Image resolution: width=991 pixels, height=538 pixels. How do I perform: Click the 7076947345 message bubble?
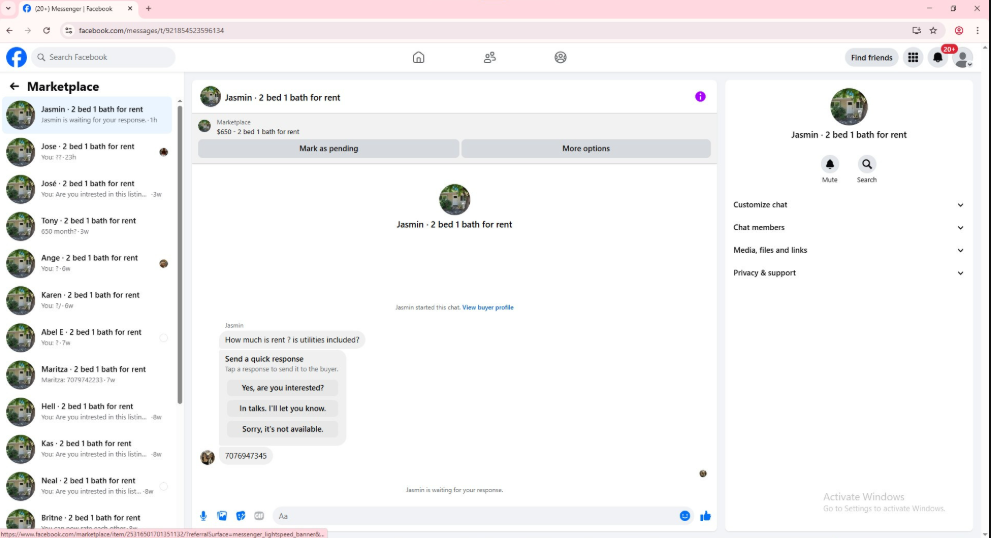[246, 456]
